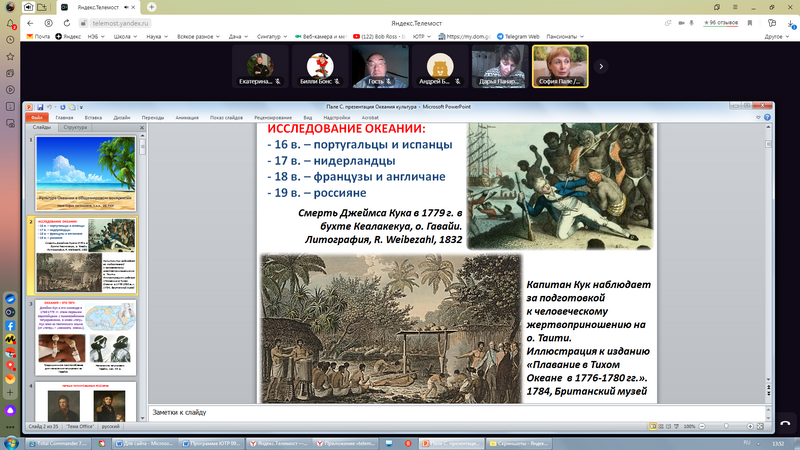Switch to the Структура pane tab

75,128
